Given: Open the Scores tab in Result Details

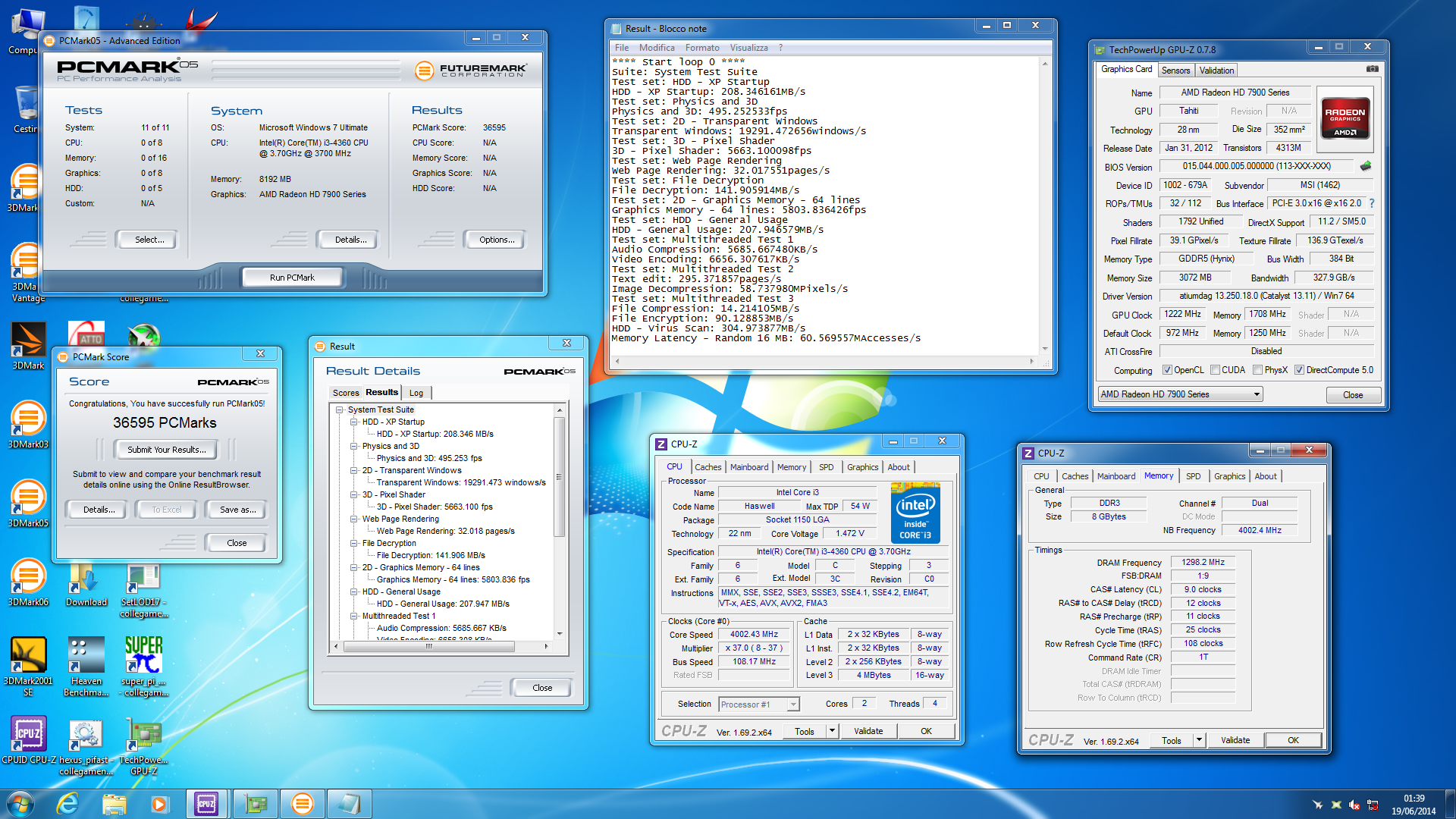Looking at the screenshot, I should pyautogui.click(x=346, y=393).
